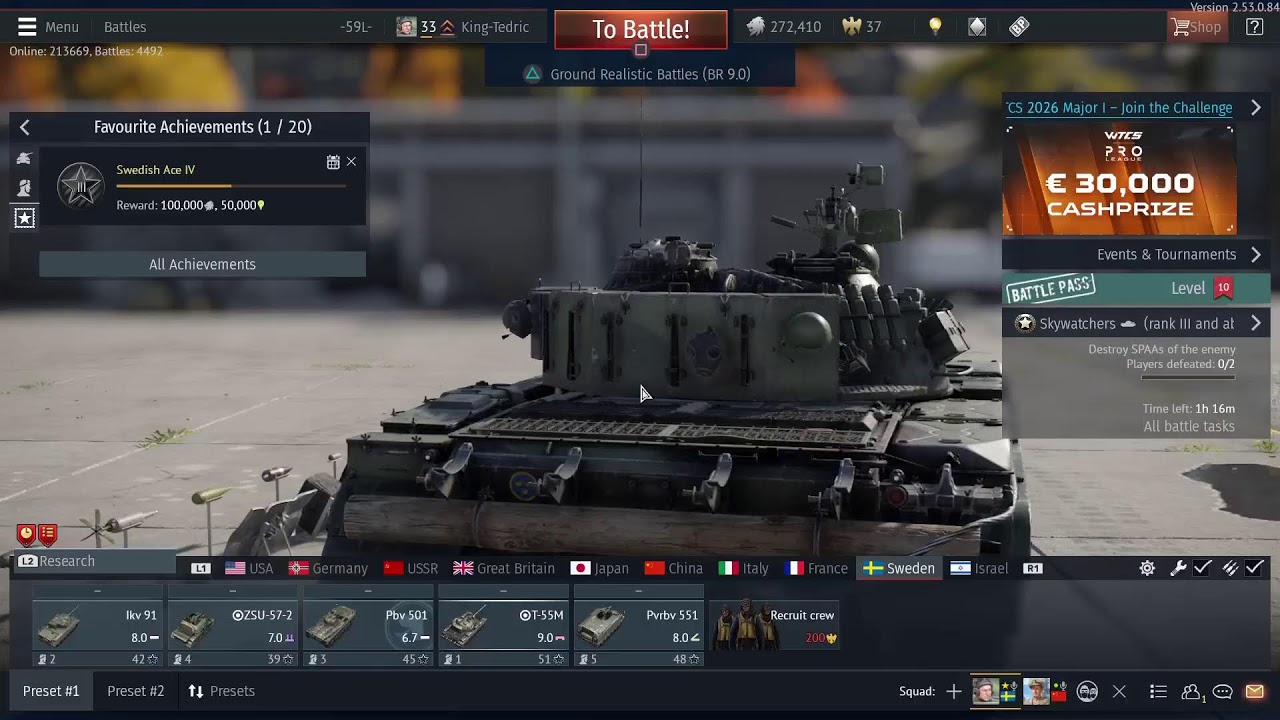
Task: Leave squad using the X icon
Action: click(x=1119, y=691)
